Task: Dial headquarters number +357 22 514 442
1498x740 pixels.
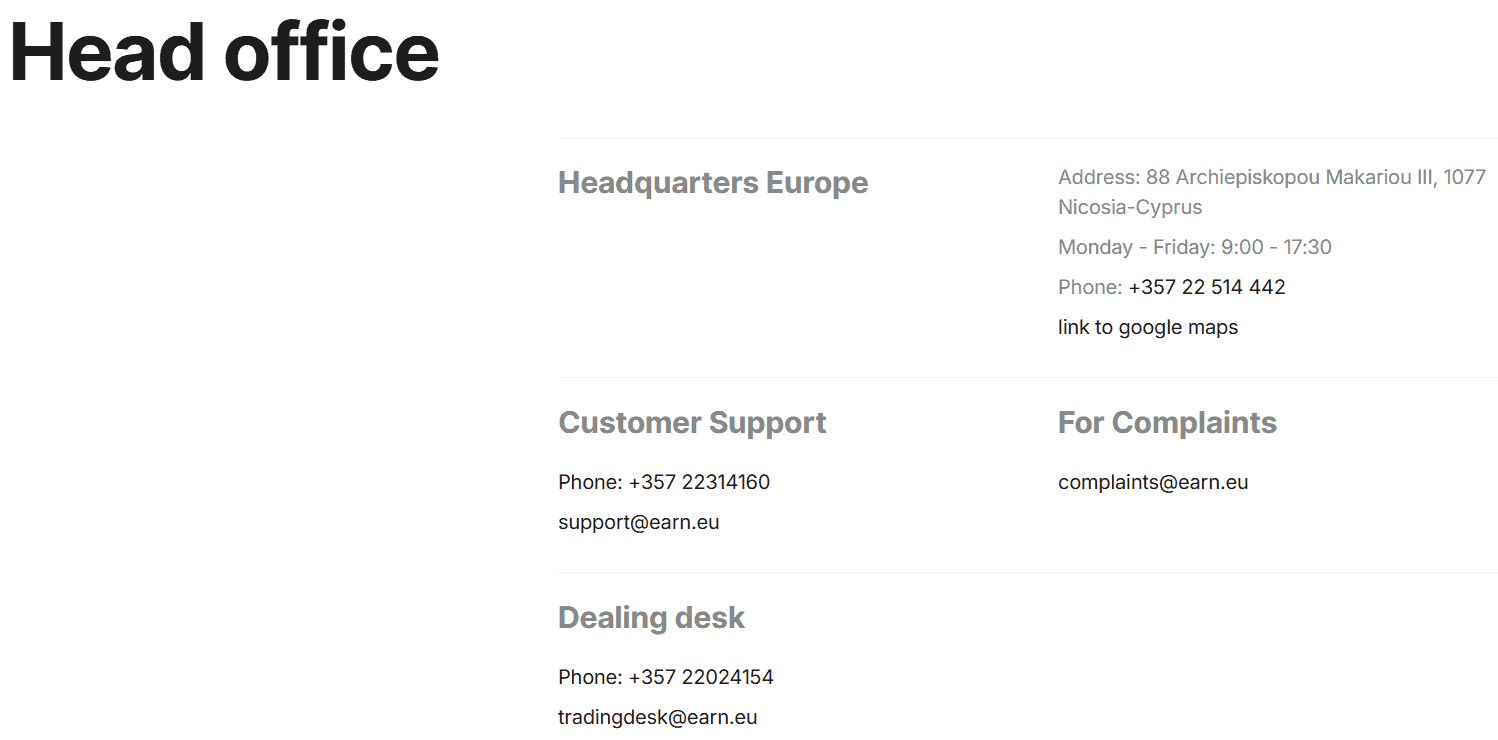Action: pos(1206,287)
